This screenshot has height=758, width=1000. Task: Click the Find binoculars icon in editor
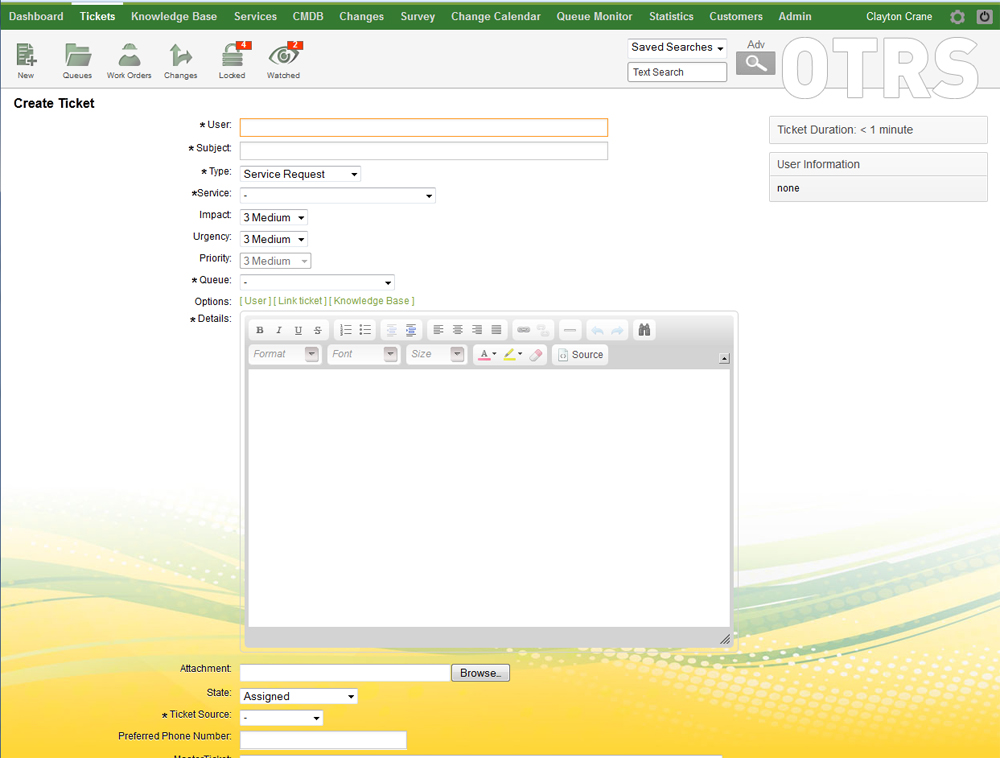pyautogui.click(x=645, y=330)
